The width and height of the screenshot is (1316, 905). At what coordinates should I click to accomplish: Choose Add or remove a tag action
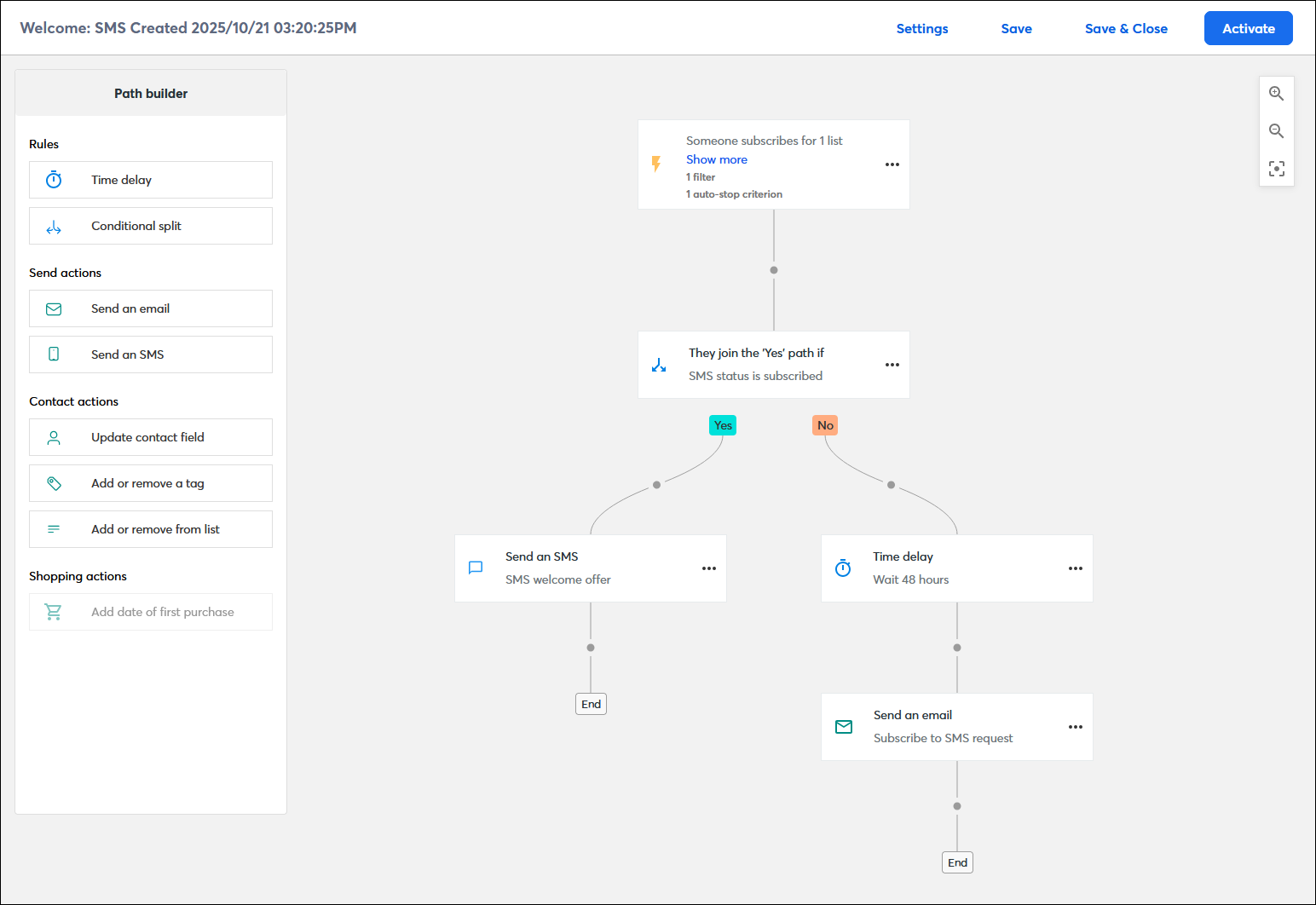[x=151, y=483]
